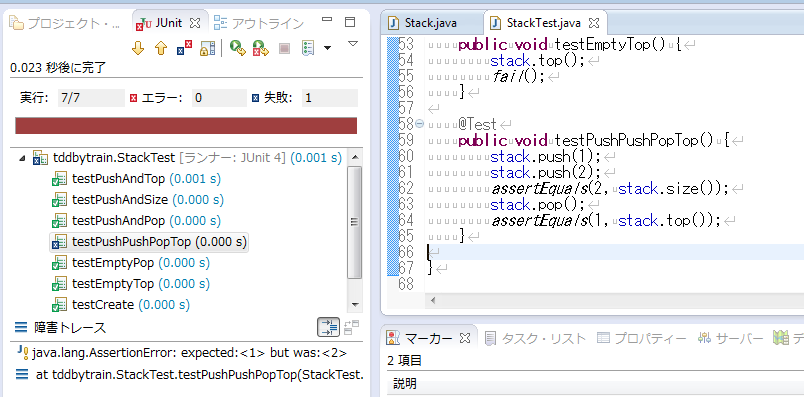
Task: Select AssertionError expected but was line
Action: pyautogui.click(x=182, y=353)
